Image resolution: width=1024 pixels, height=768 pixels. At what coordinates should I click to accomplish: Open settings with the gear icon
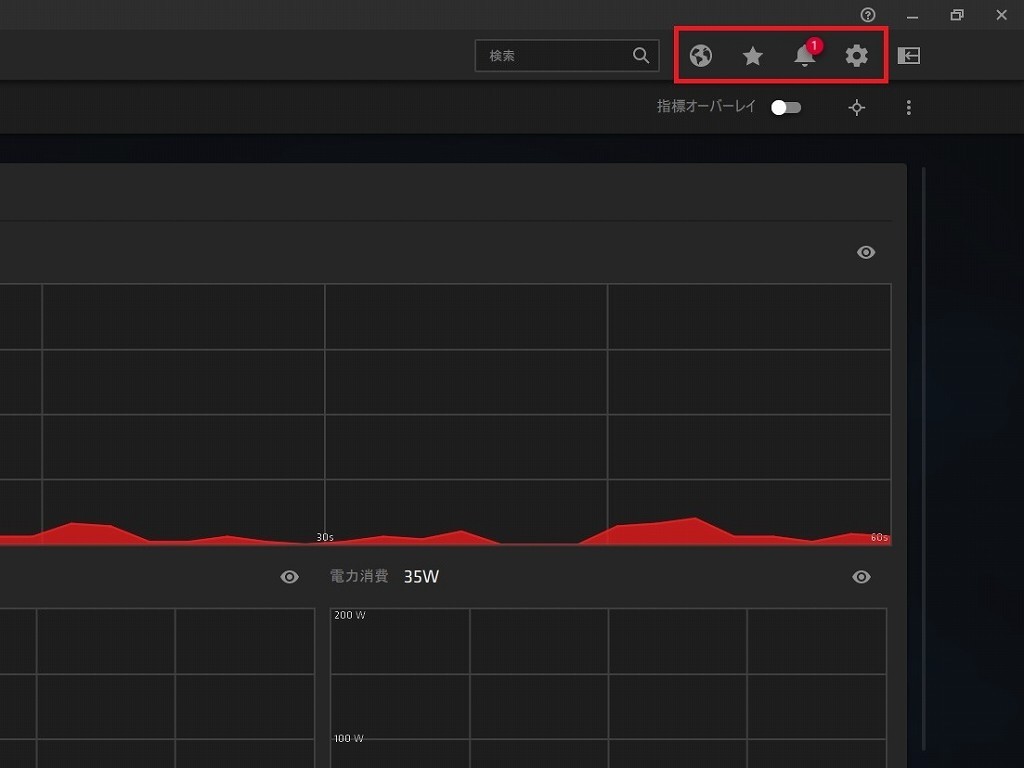click(x=857, y=56)
